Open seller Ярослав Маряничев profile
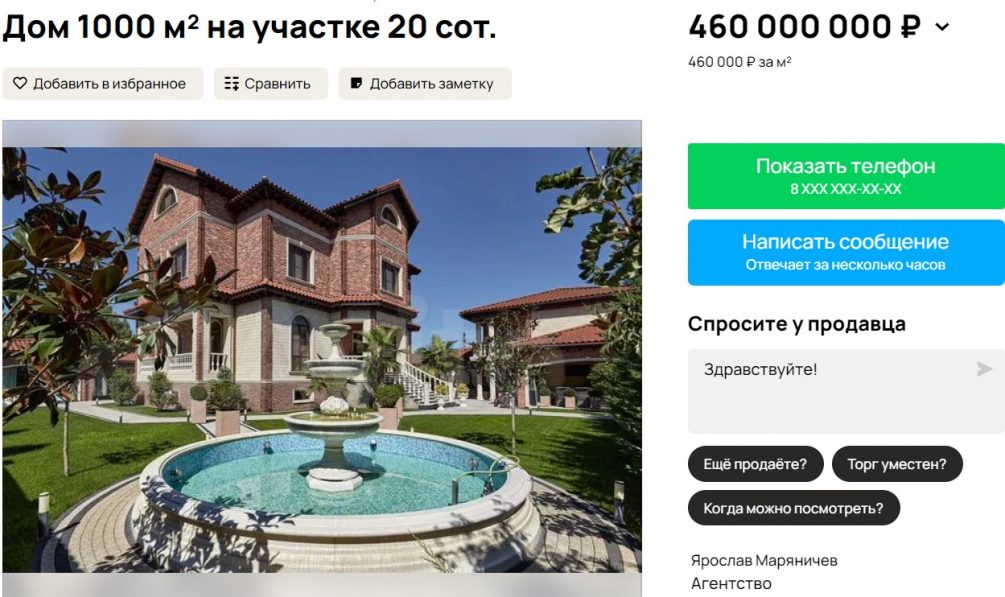Image resolution: width=1005 pixels, height=597 pixels. click(x=764, y=560)
